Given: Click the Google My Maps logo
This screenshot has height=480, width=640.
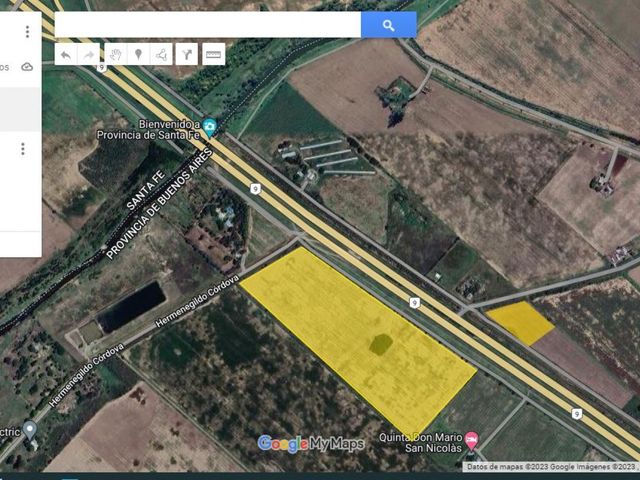Looking at the screenshot, I should [x=311, y=444].
